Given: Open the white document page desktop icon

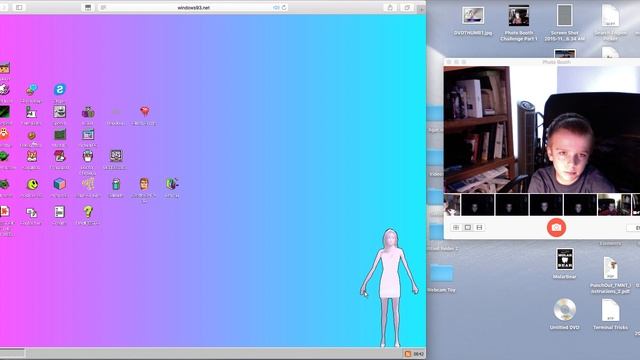Looking at the screenshot, I should click(60, 211).
